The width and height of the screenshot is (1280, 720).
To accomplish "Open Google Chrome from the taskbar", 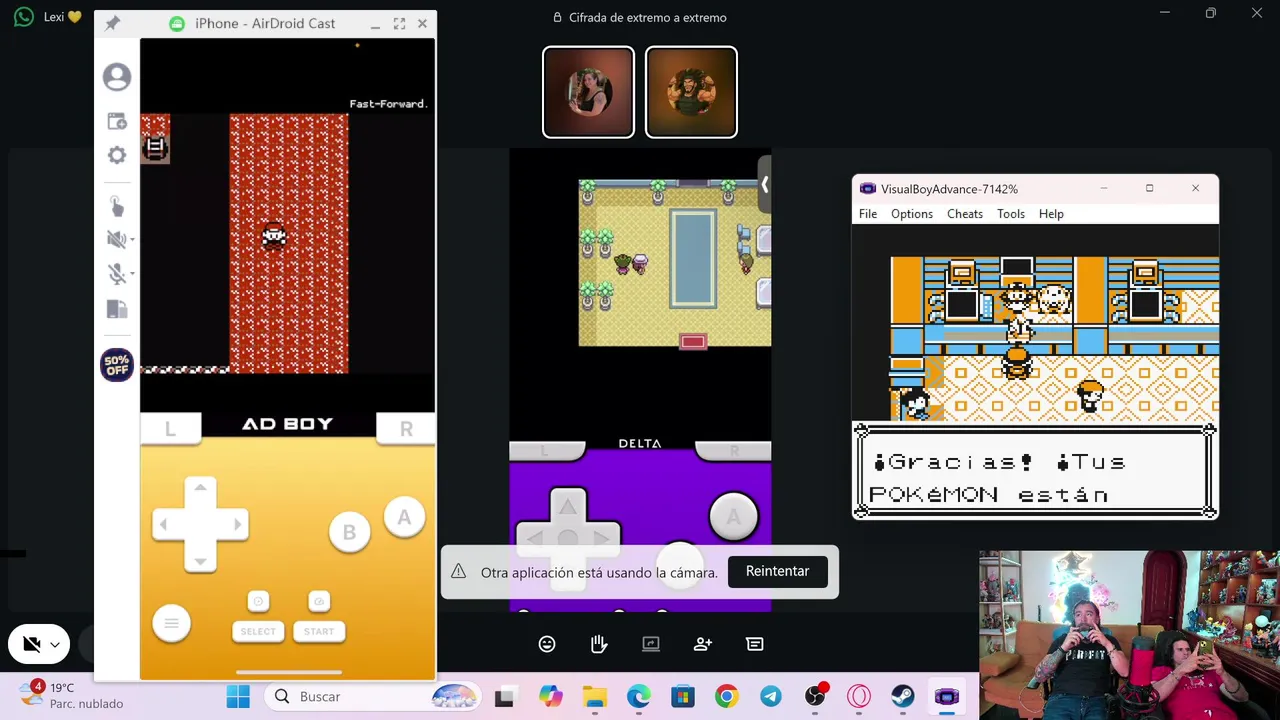I will click(x=727, y=697).
